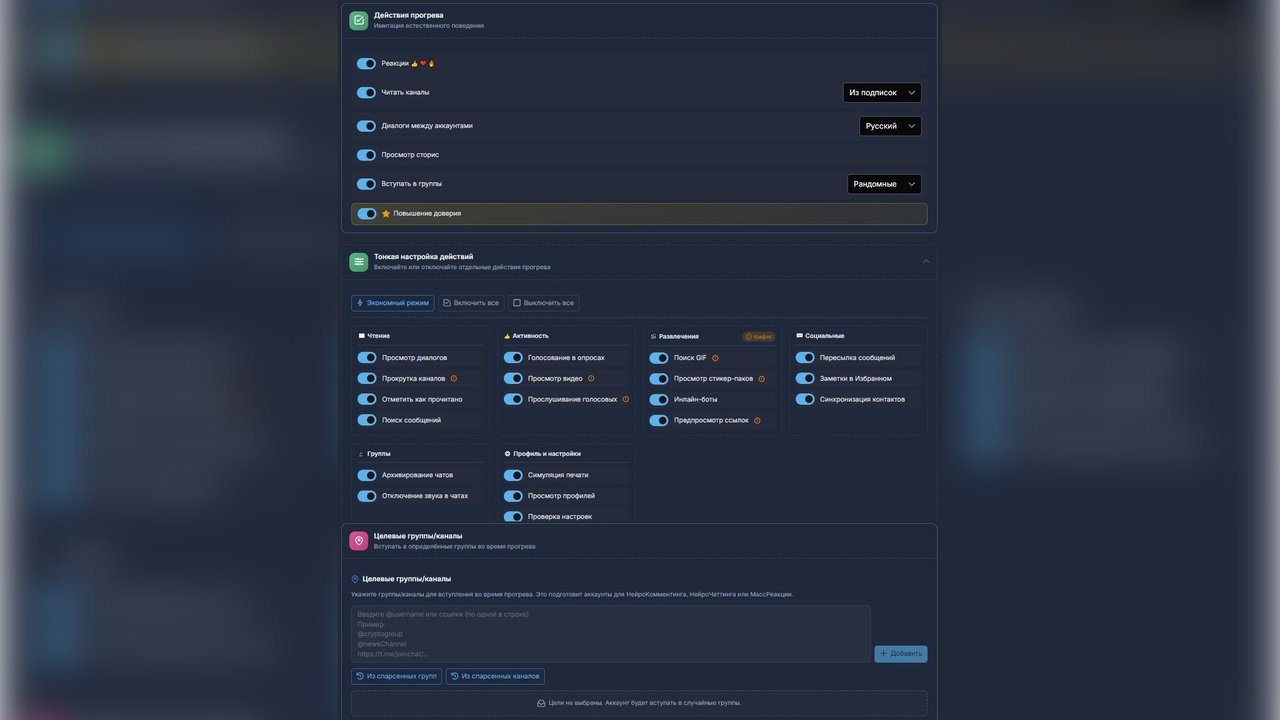Toggle the Просмотр стикер-паков switch
The height and width of the screenshot is (720, 1280).
coord(659,379)
